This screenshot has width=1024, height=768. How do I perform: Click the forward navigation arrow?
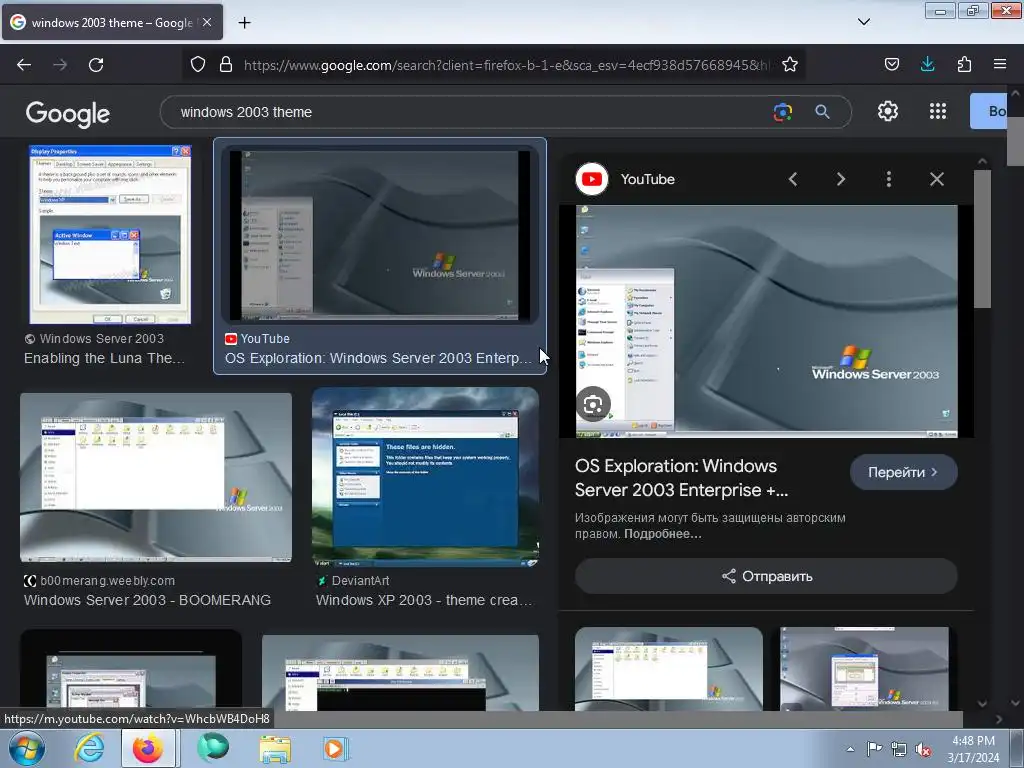[x=60, y=65]
